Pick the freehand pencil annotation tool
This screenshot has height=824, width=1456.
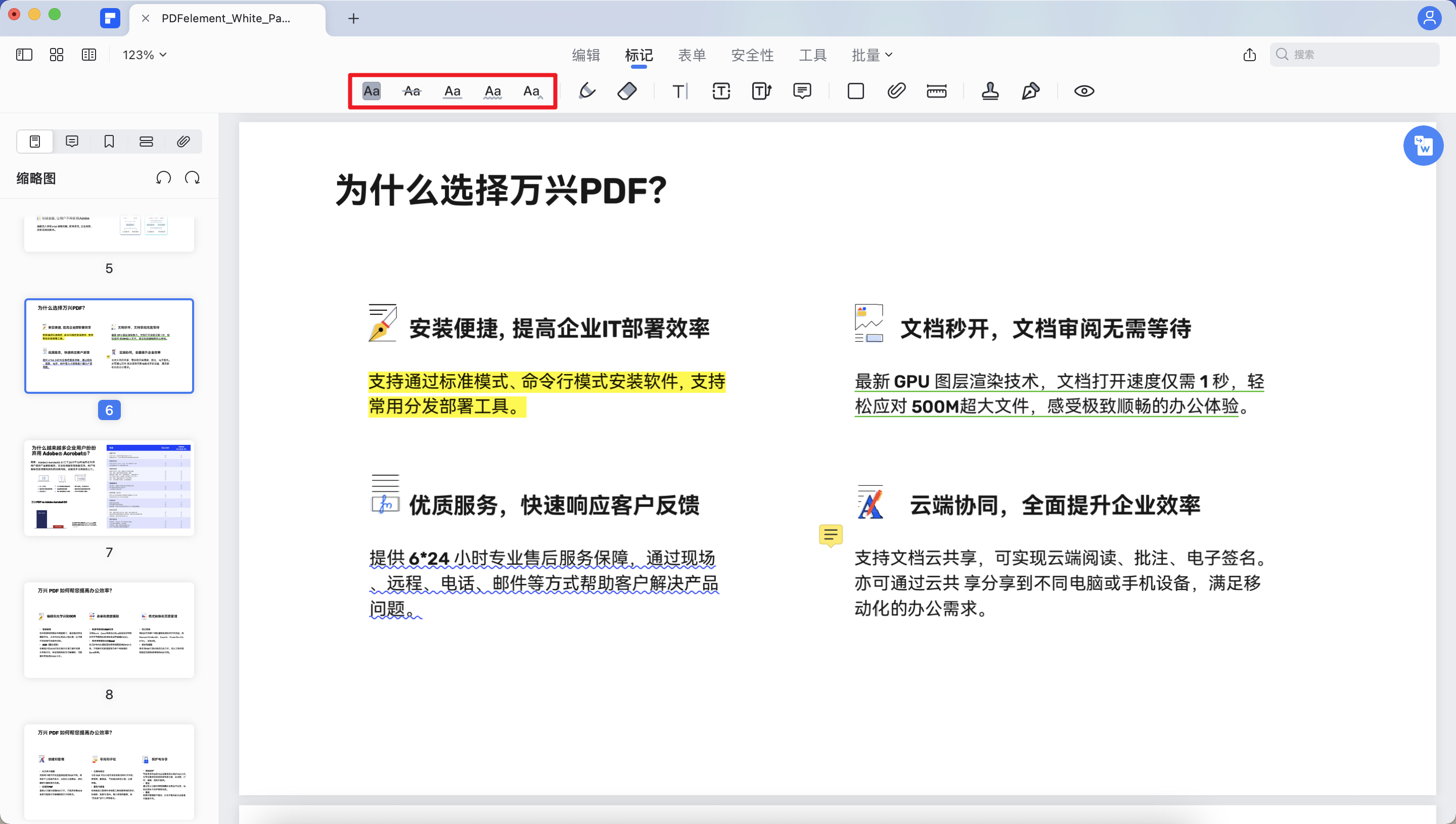(x=587, y=90)
